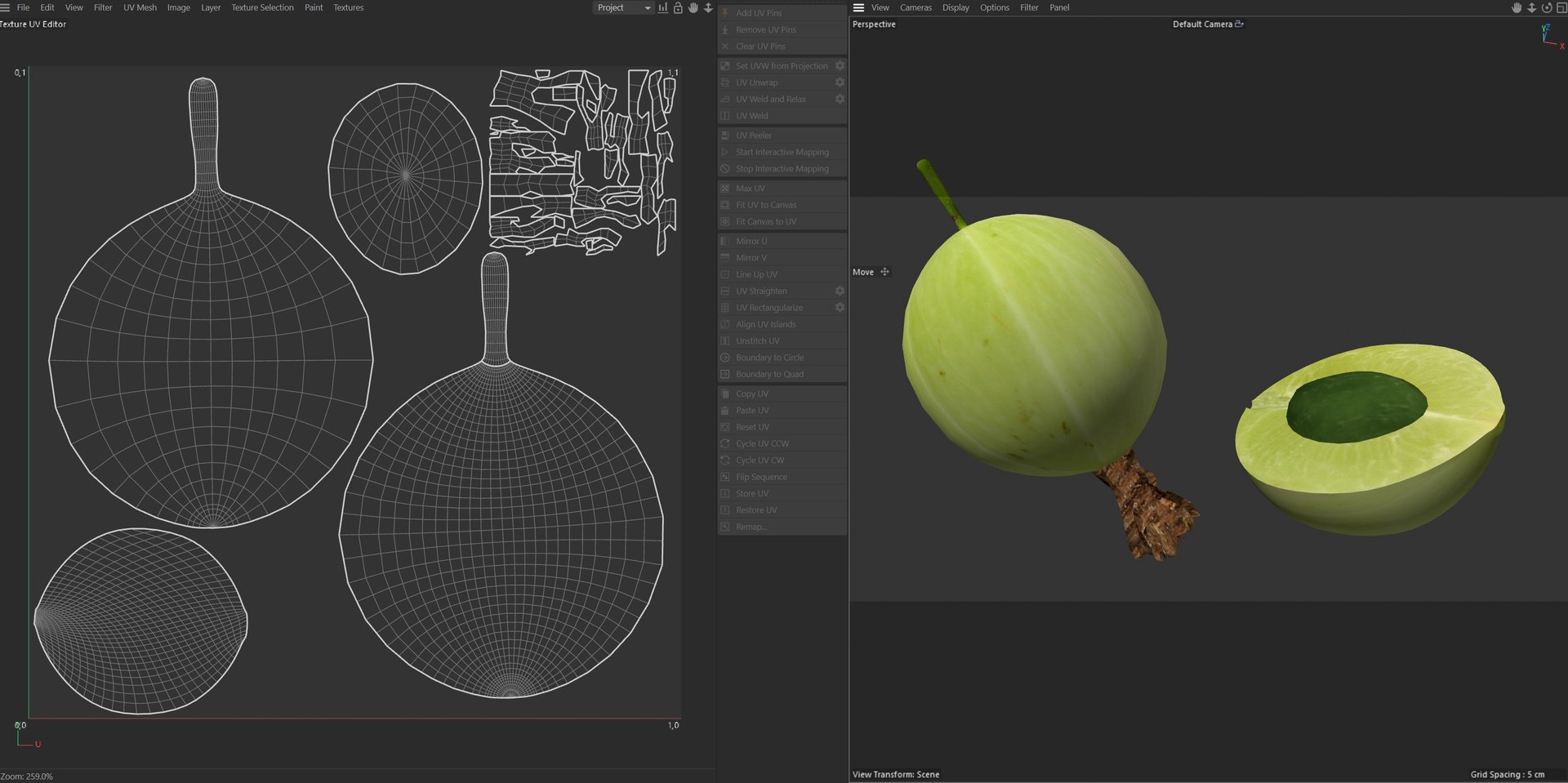Screen dimensions: 1568x783
Task: Click the Remove UV Pins icon
Action: 725,29
